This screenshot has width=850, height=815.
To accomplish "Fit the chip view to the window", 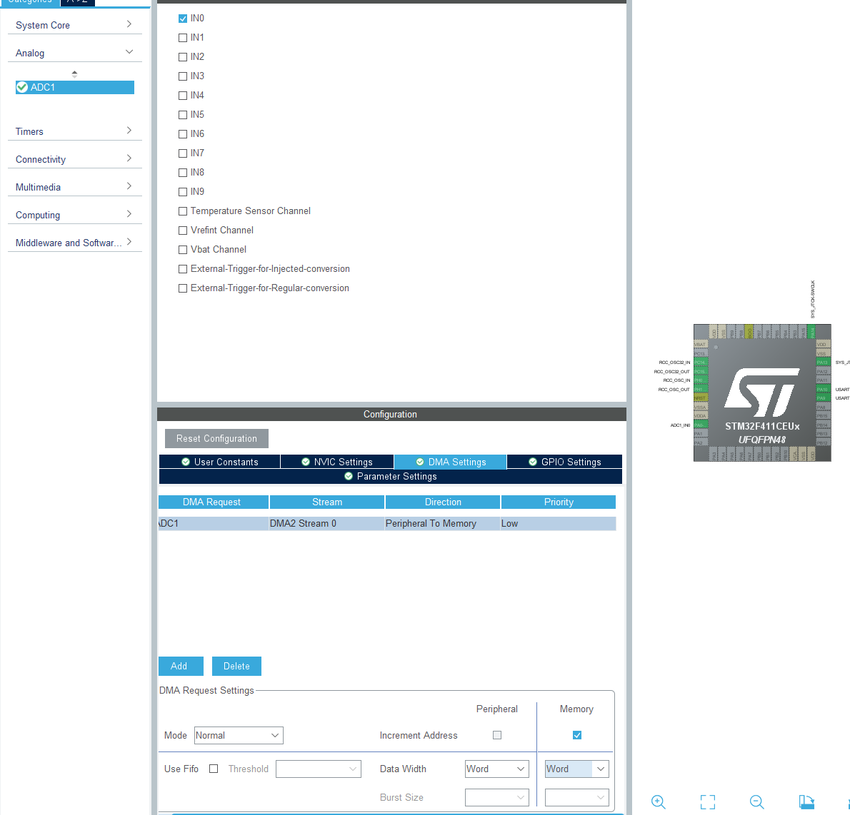I will 707,801.
